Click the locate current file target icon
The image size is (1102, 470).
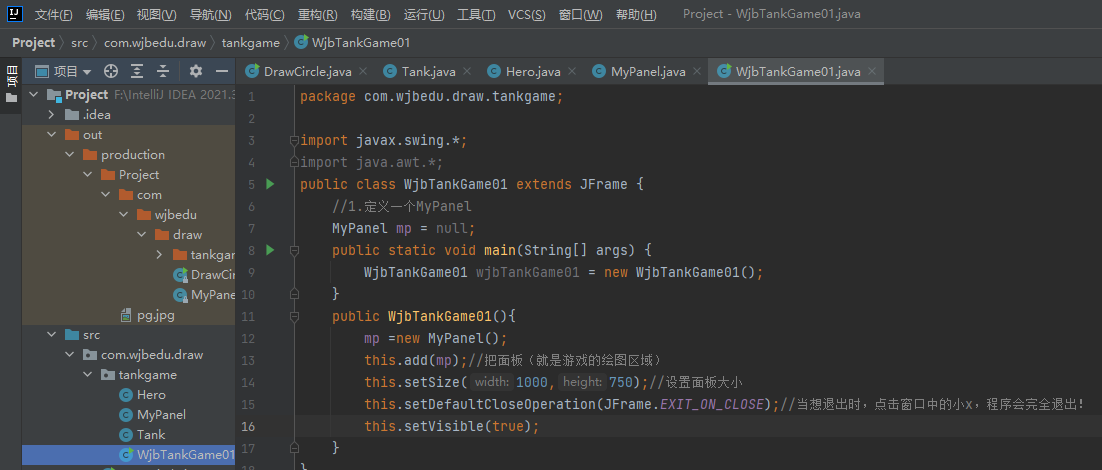coord(111,72)
